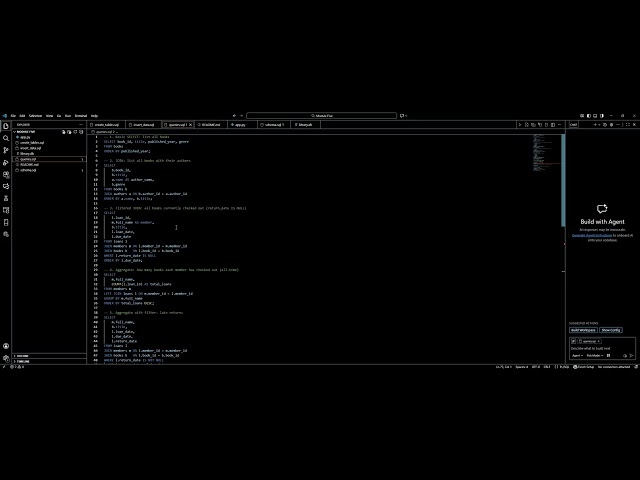
Task: Toggle the bottom panel layout
Action: point(595,116)
